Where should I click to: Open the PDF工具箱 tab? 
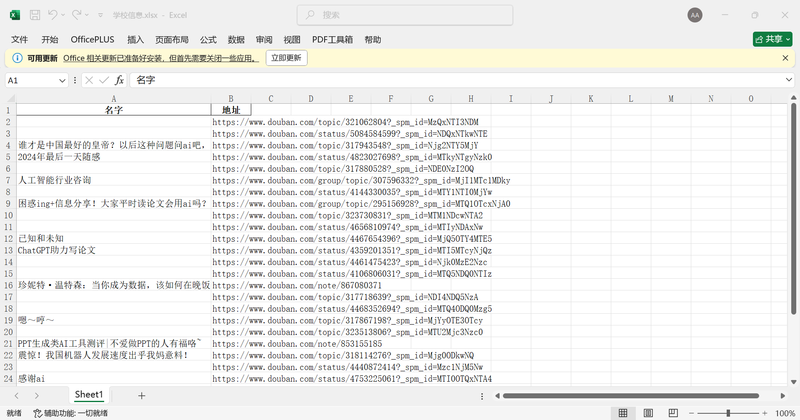(333, 39)
